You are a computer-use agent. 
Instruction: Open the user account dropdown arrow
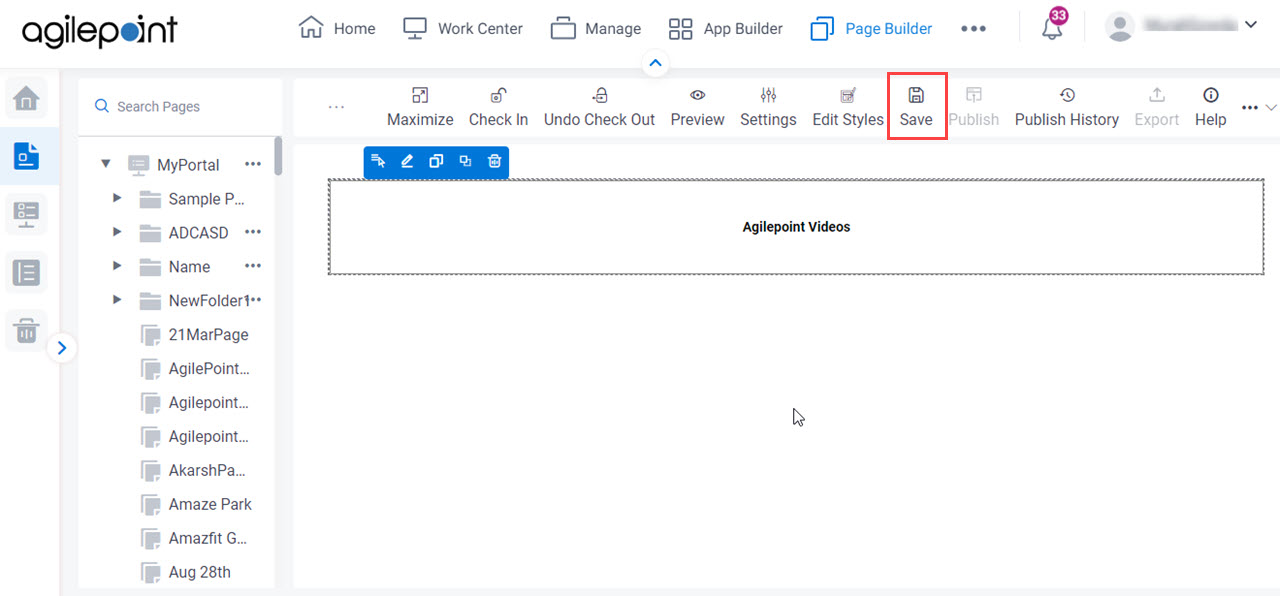point(1250,25)
